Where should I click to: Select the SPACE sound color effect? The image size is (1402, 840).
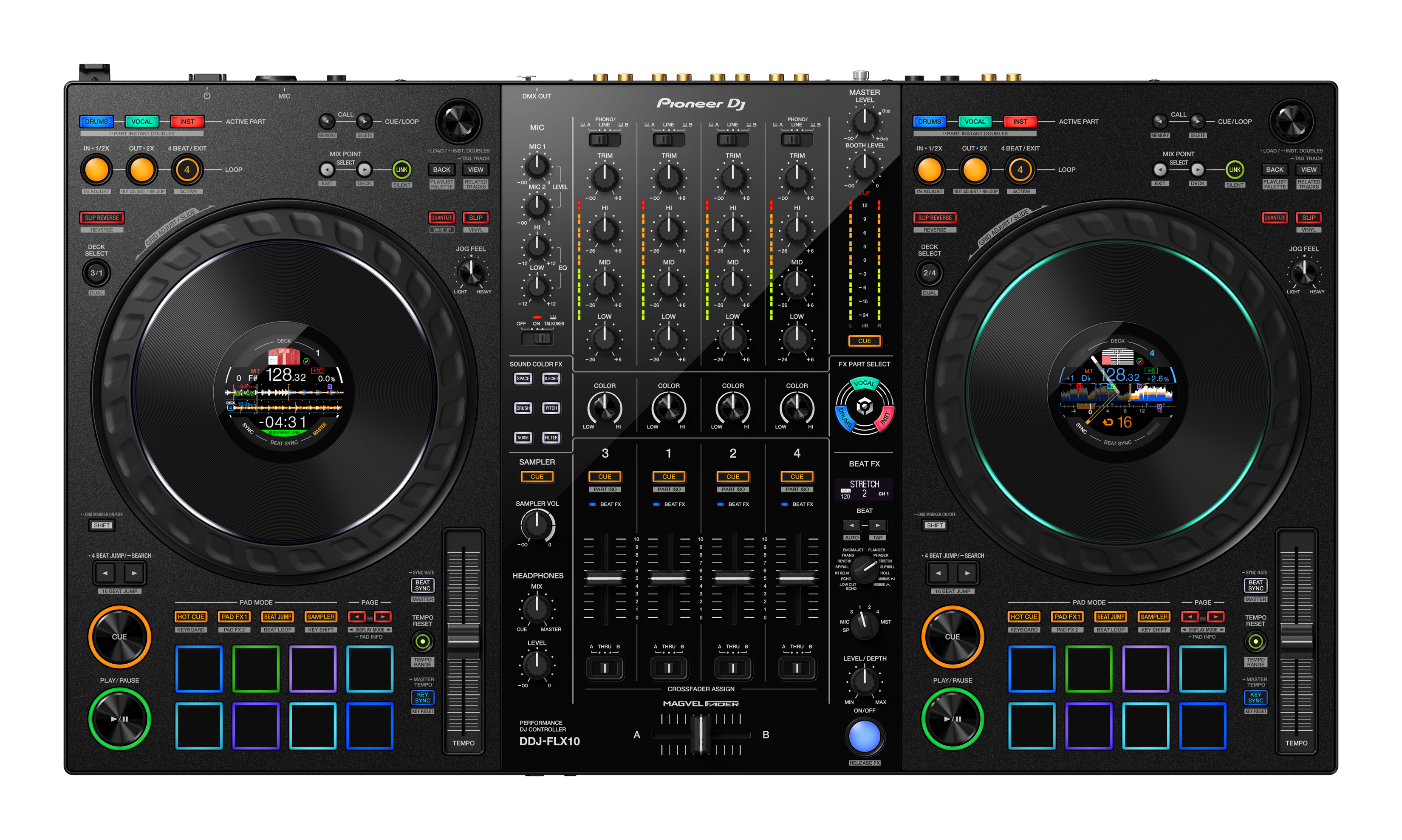[x=523, y=379]
